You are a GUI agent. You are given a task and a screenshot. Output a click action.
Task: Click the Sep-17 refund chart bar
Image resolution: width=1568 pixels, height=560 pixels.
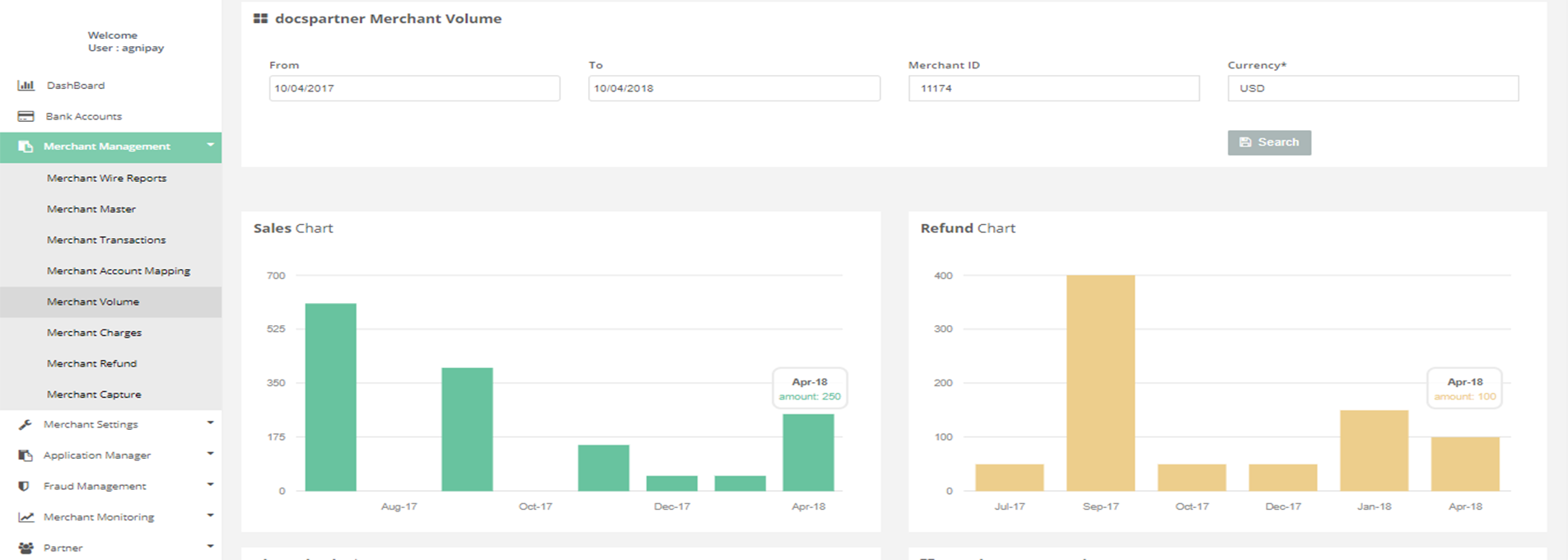1100,383
